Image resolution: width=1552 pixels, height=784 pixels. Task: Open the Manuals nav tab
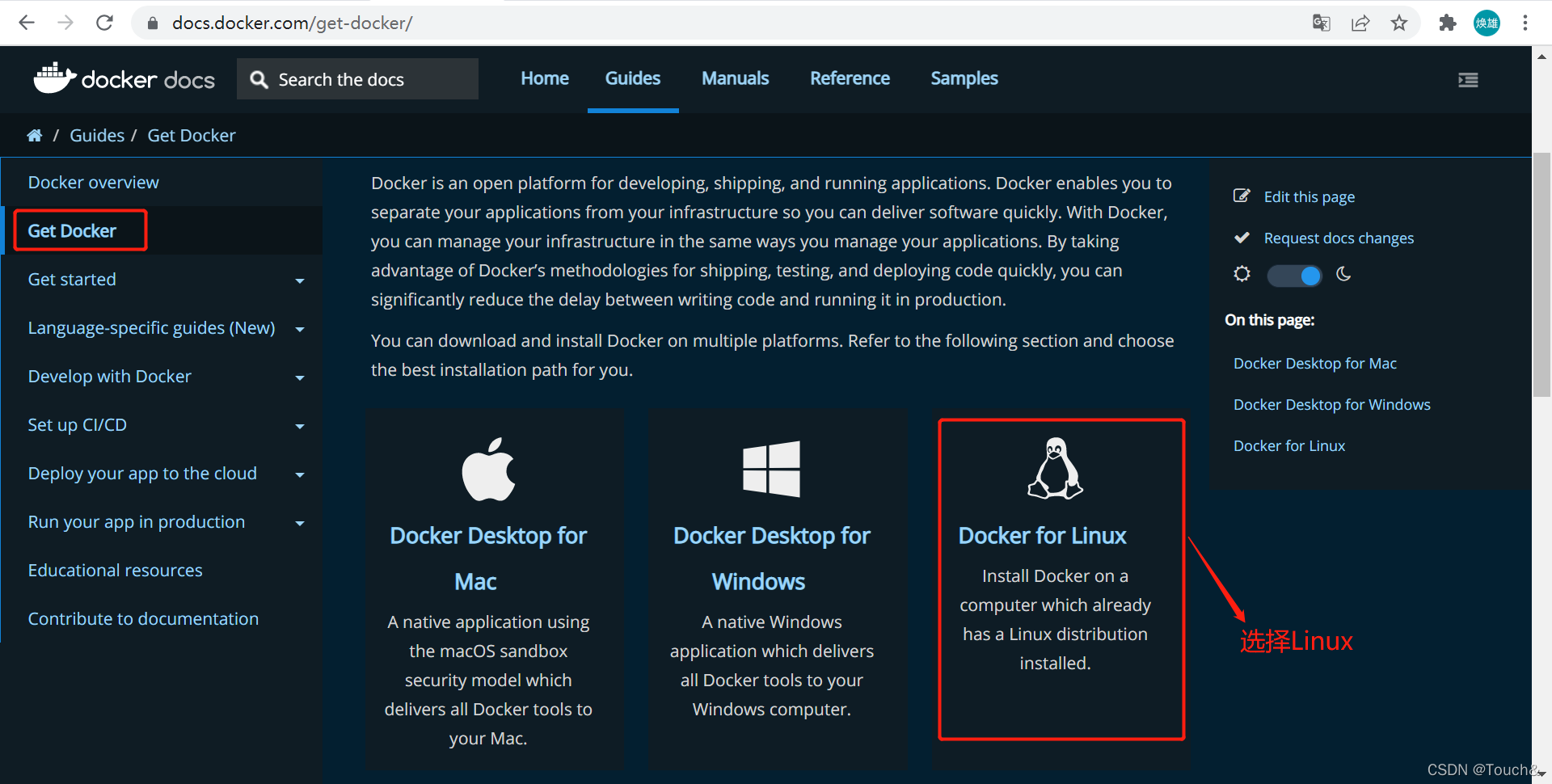[x=735, y=78]
